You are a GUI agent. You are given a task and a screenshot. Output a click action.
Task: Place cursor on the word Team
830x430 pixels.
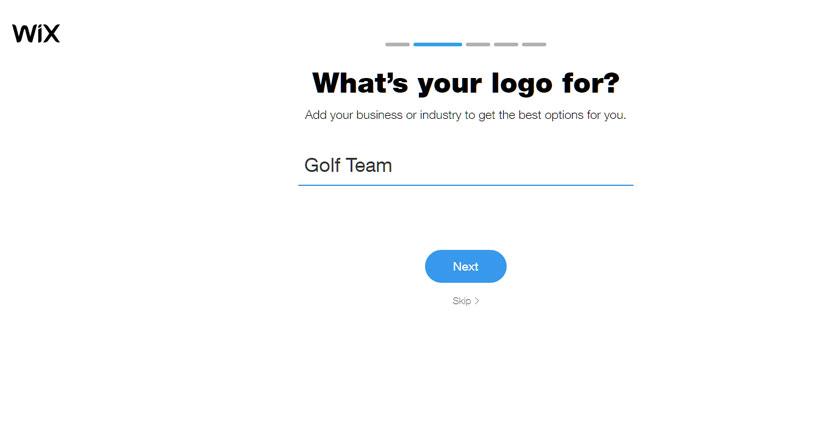click(369, 165)
